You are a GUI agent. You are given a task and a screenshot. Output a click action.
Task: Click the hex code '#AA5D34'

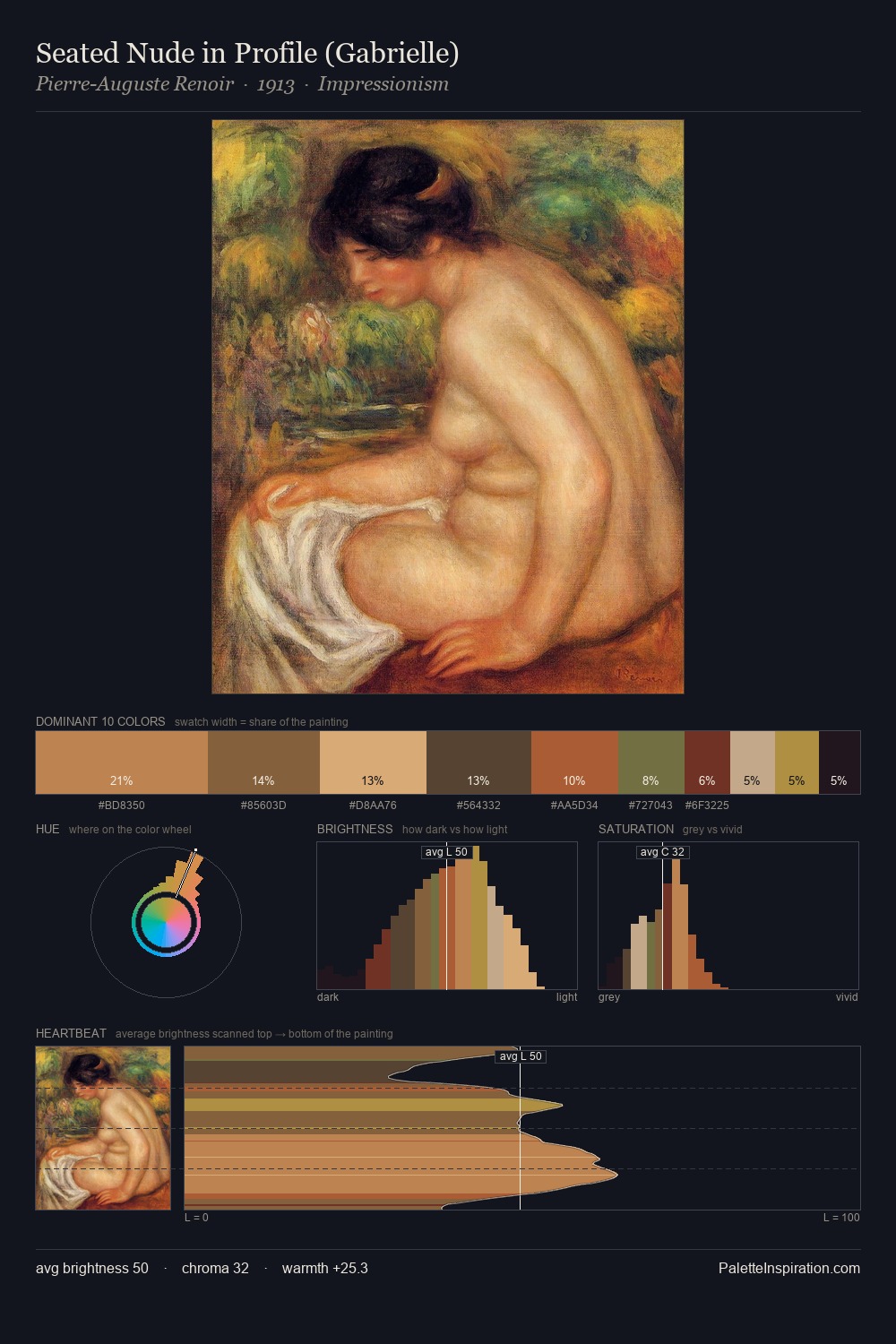pos(574,806)
